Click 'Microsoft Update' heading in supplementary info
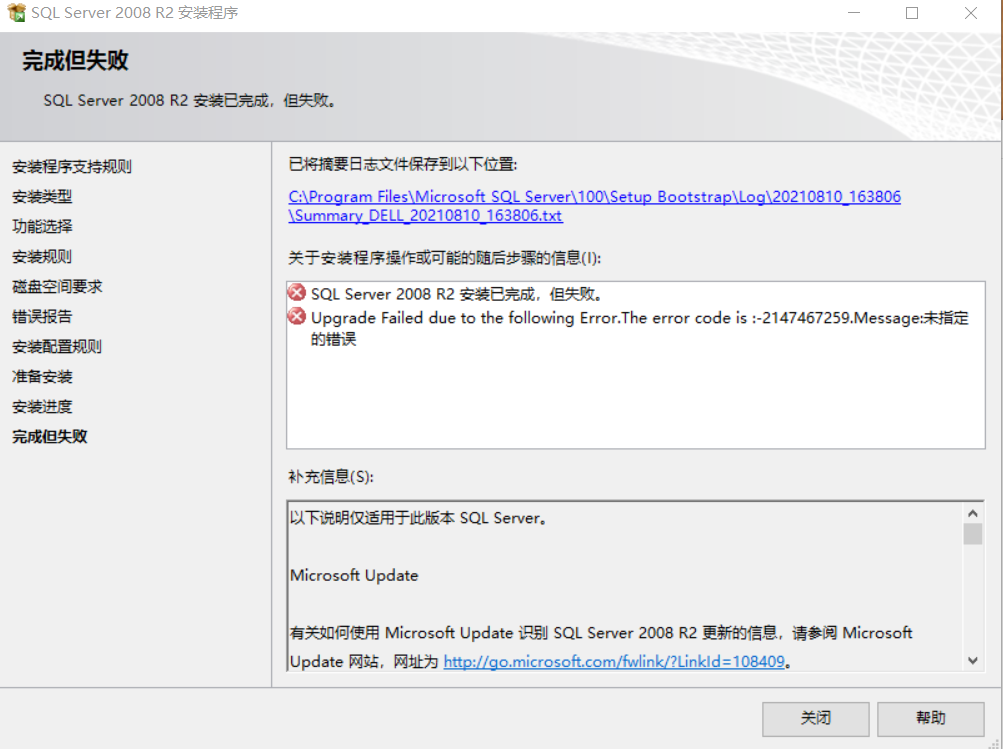The image size is (1003, 749). [354, 575]
